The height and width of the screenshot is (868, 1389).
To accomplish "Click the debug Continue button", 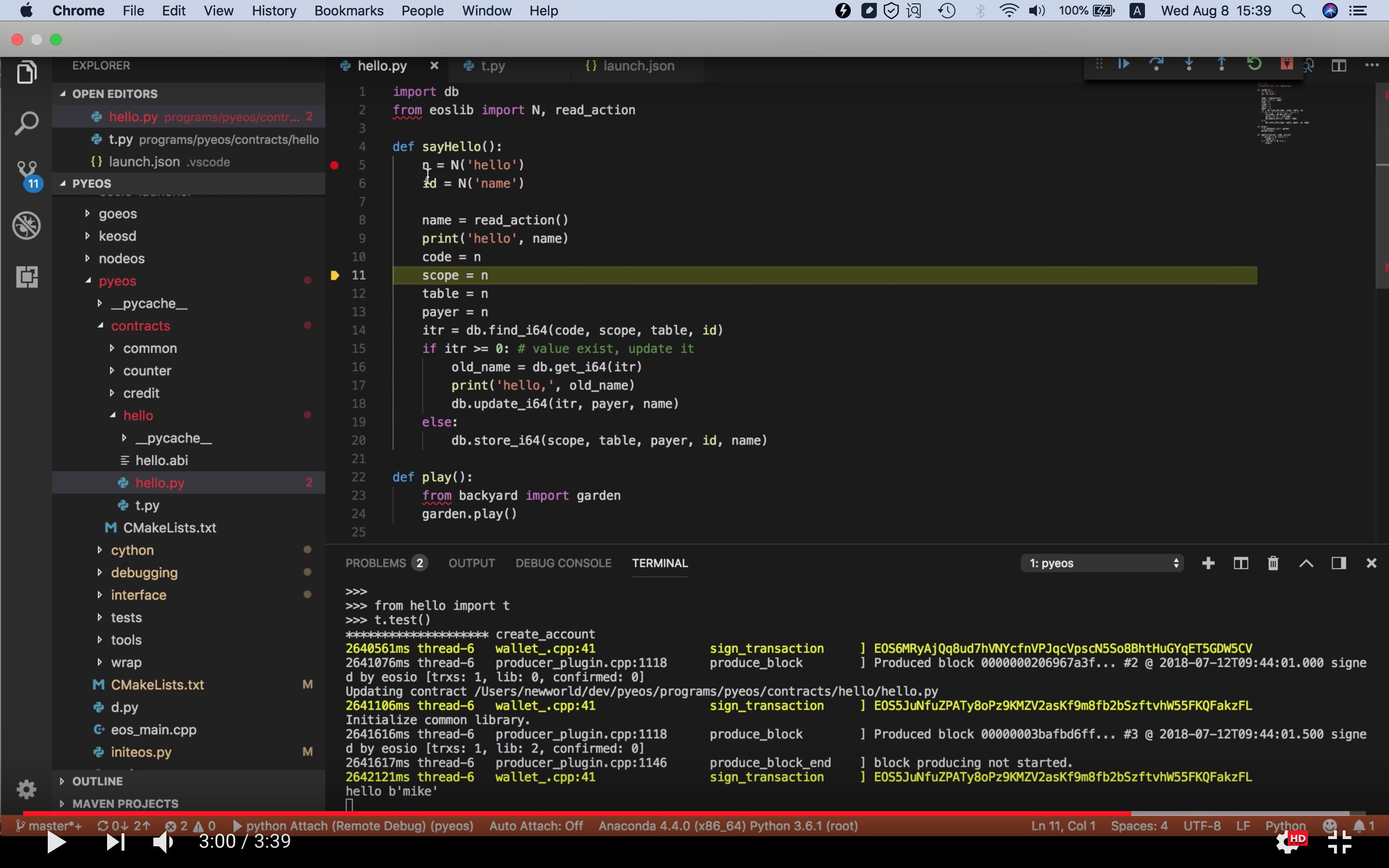I will click(1124, 64).
